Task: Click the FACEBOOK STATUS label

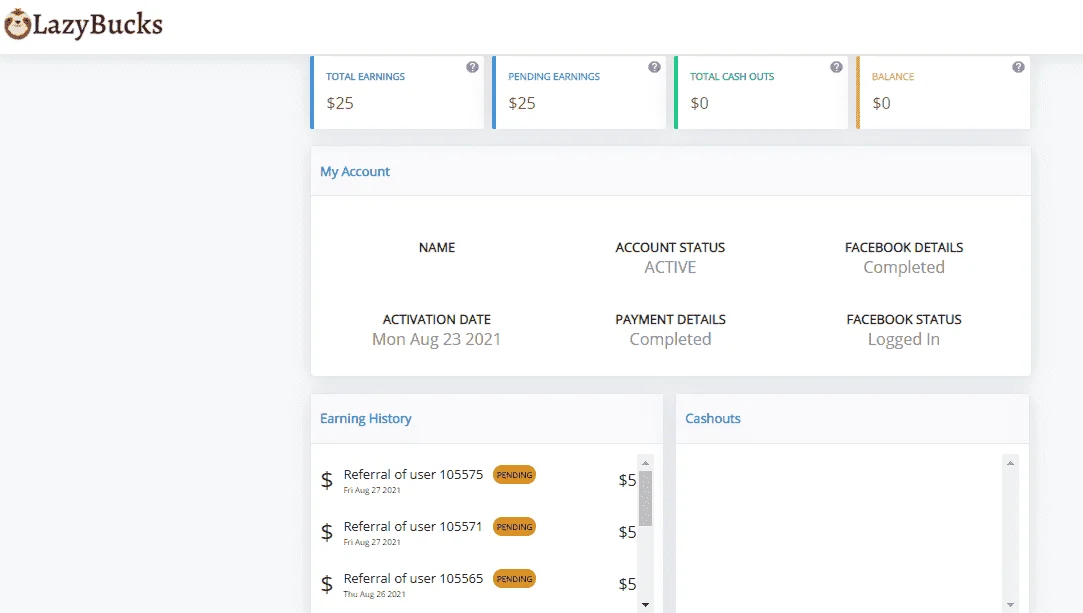Action: click(904, 319)
